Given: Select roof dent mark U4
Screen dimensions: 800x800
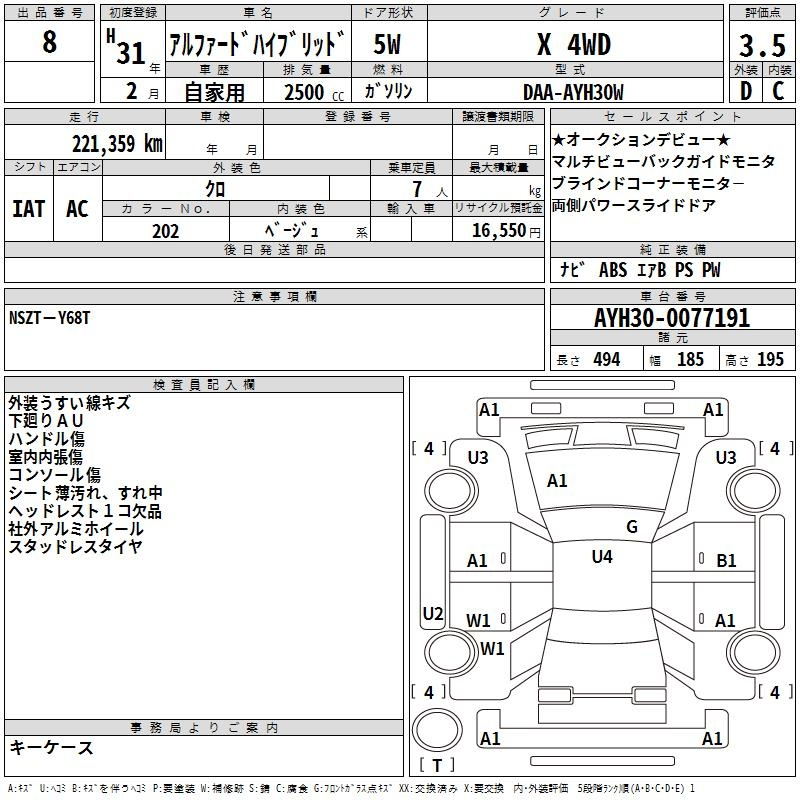Looking at the screenshot, I should point(602,557).
